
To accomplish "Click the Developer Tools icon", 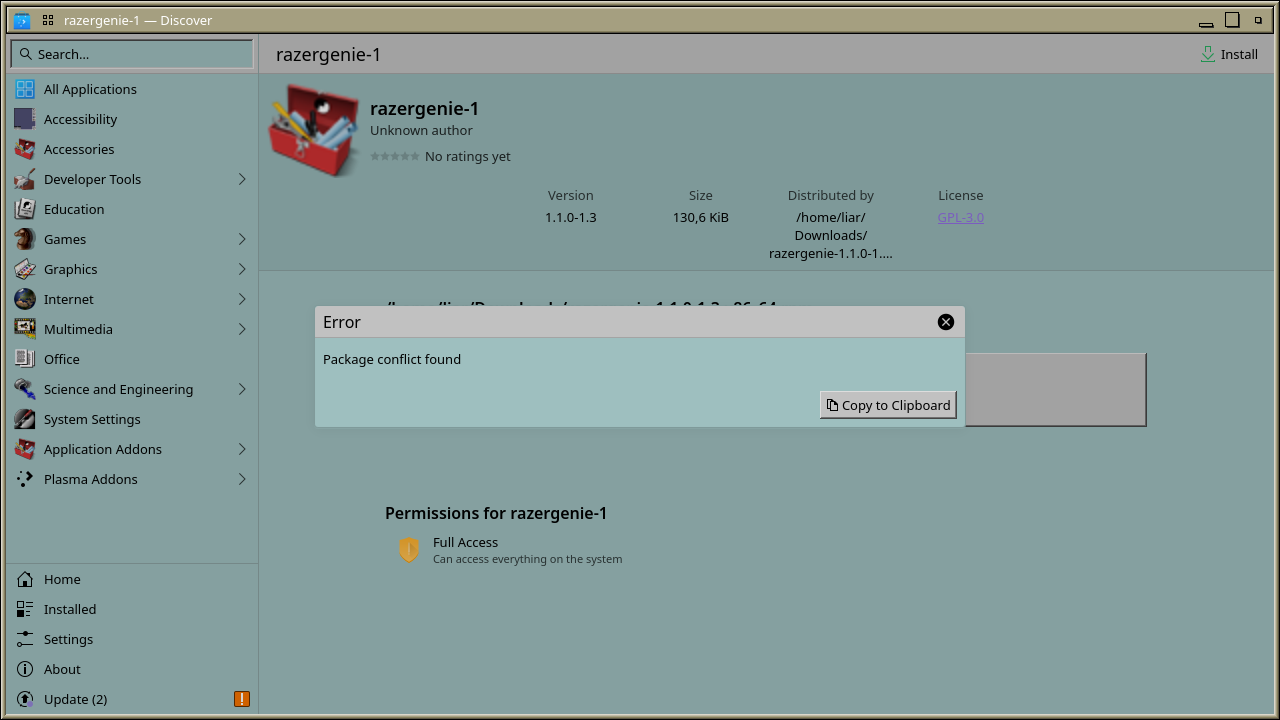I will point(25,179).
